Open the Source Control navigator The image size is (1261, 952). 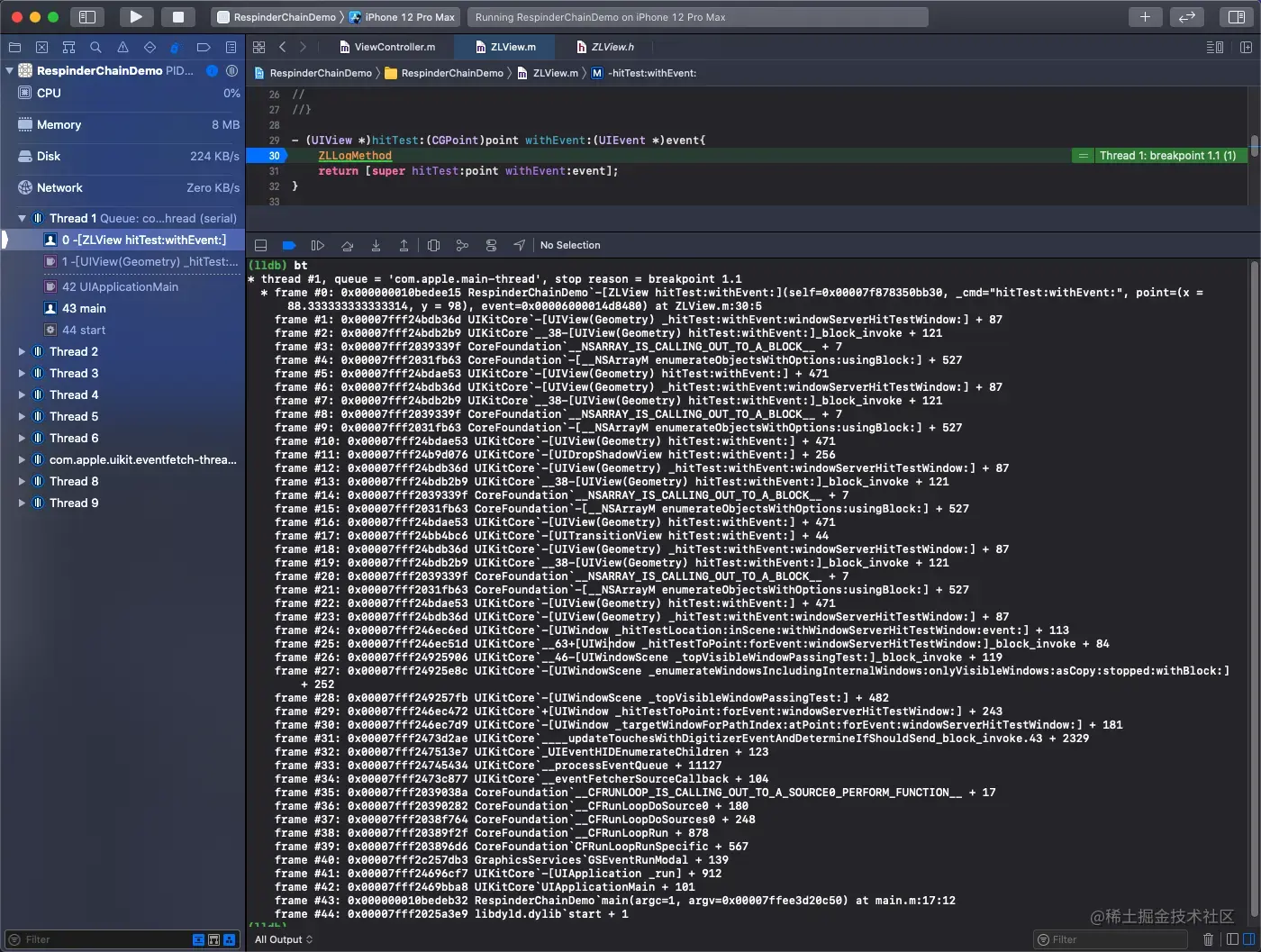tap(41, 47)
